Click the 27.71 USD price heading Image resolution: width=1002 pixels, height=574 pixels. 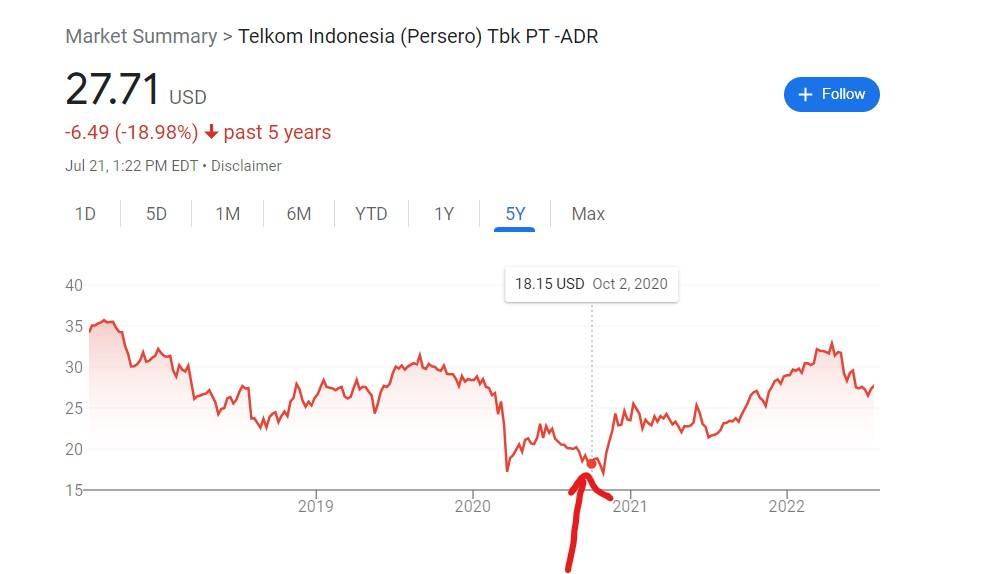click(x=135, y=89)
